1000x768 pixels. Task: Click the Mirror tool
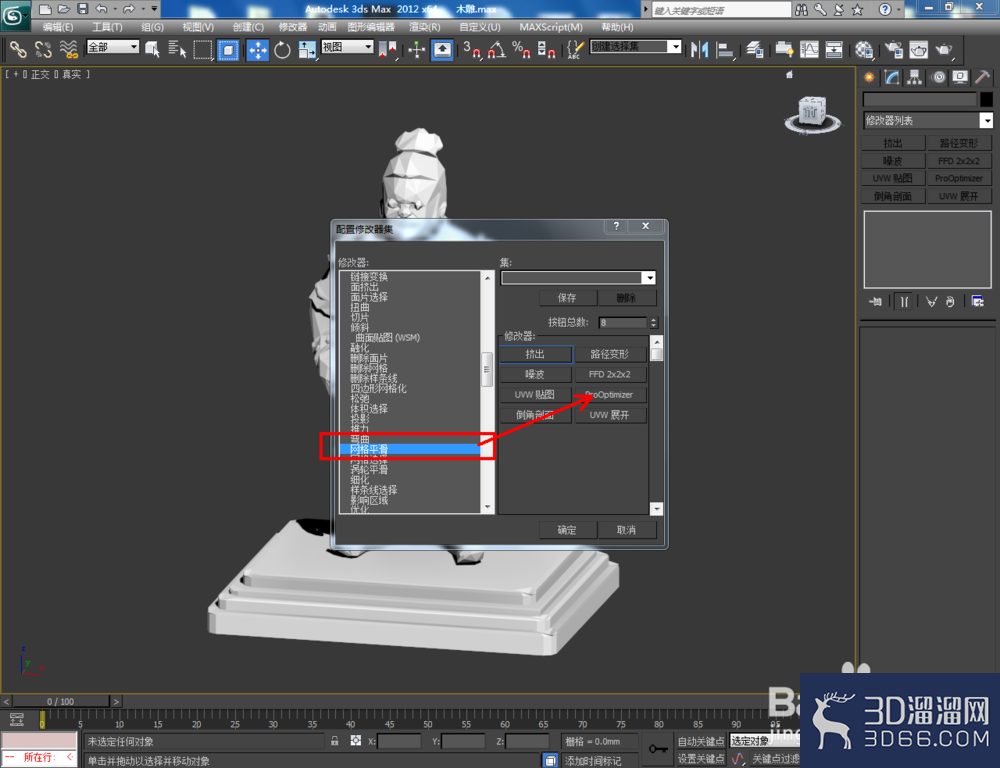pos(700,49)
